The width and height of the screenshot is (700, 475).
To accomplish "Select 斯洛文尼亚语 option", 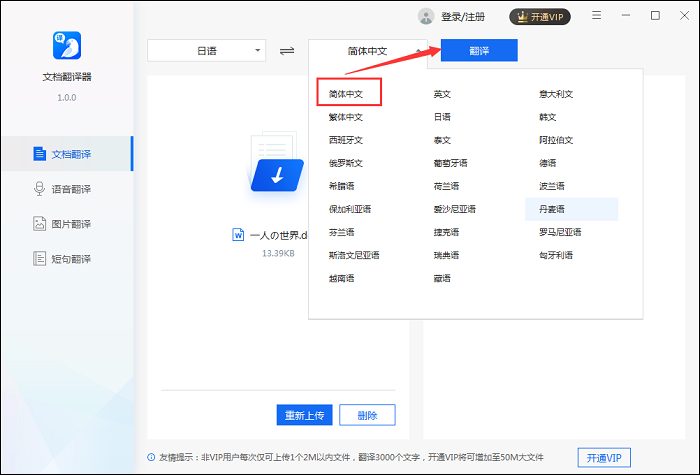I will click(354, 255).
